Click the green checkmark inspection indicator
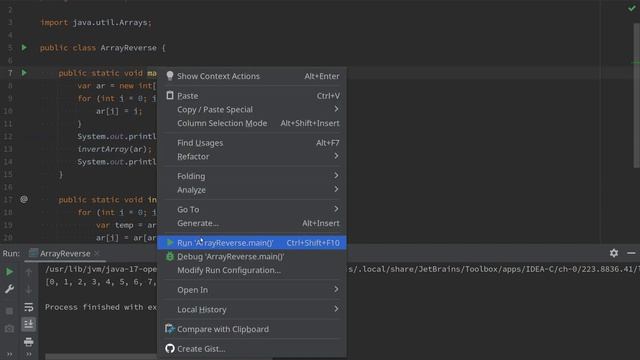640x360 pixels. coord(631,8)
